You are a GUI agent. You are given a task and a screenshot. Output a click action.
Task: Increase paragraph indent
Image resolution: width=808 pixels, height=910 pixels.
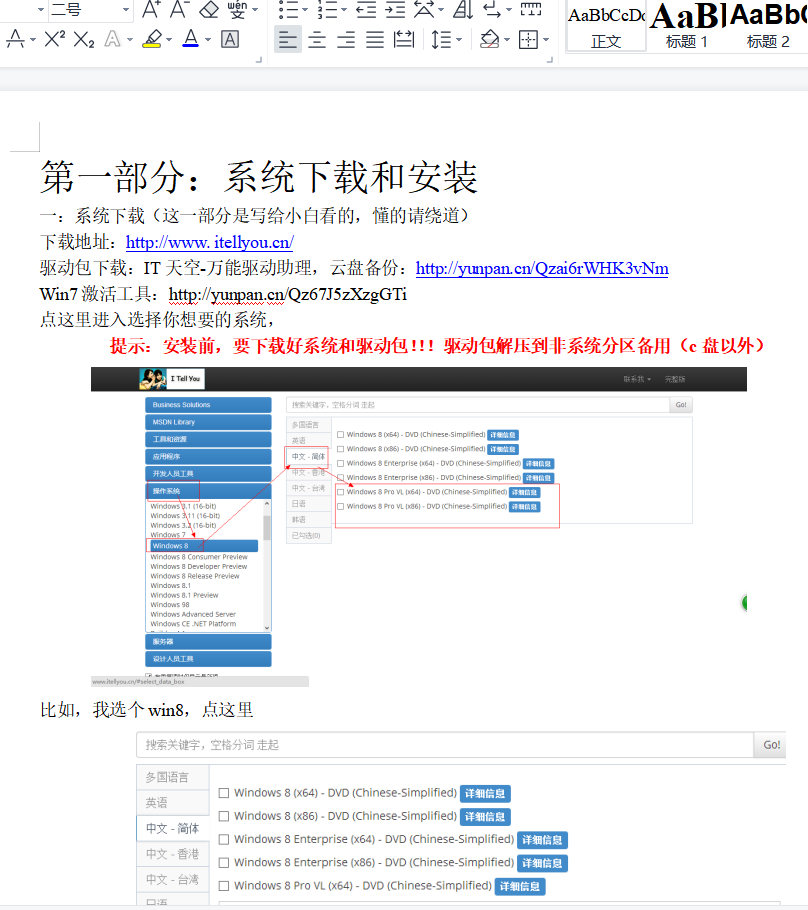click(x=395, y=9)
